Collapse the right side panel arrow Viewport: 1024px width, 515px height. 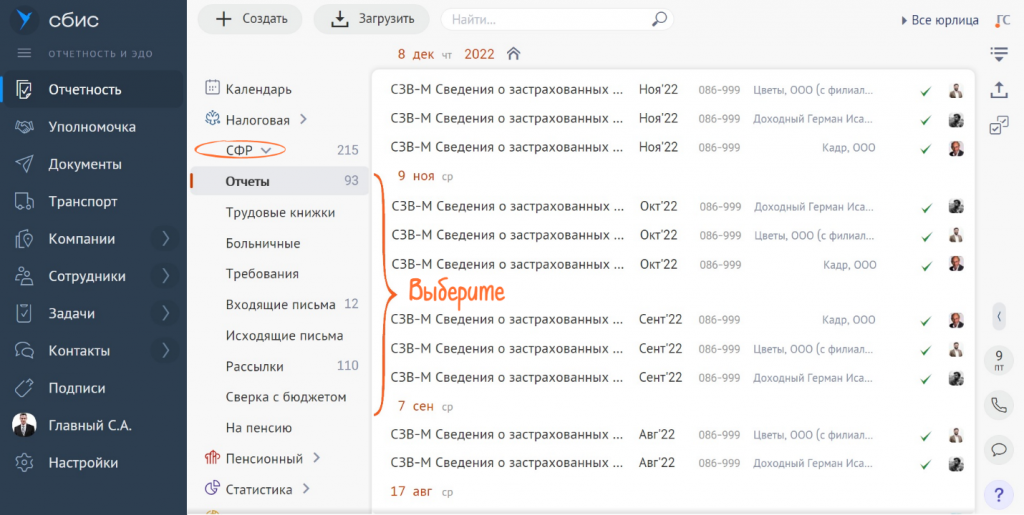(x=998, y=316)
